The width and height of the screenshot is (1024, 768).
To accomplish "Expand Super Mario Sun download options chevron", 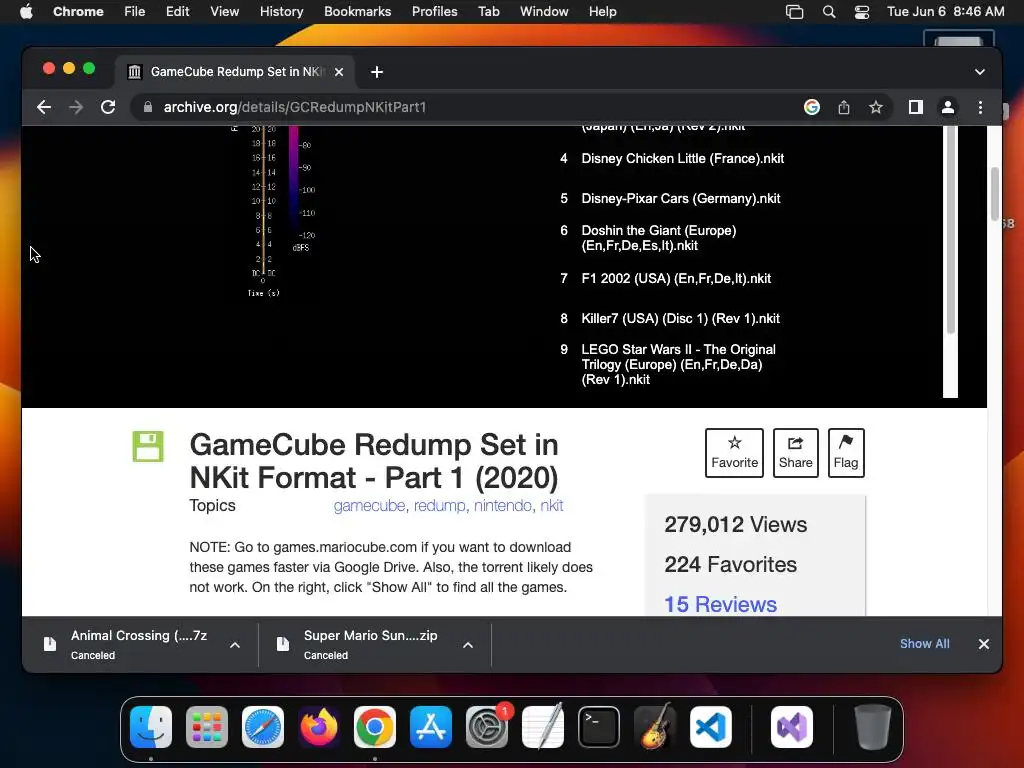I will [468, 645].
